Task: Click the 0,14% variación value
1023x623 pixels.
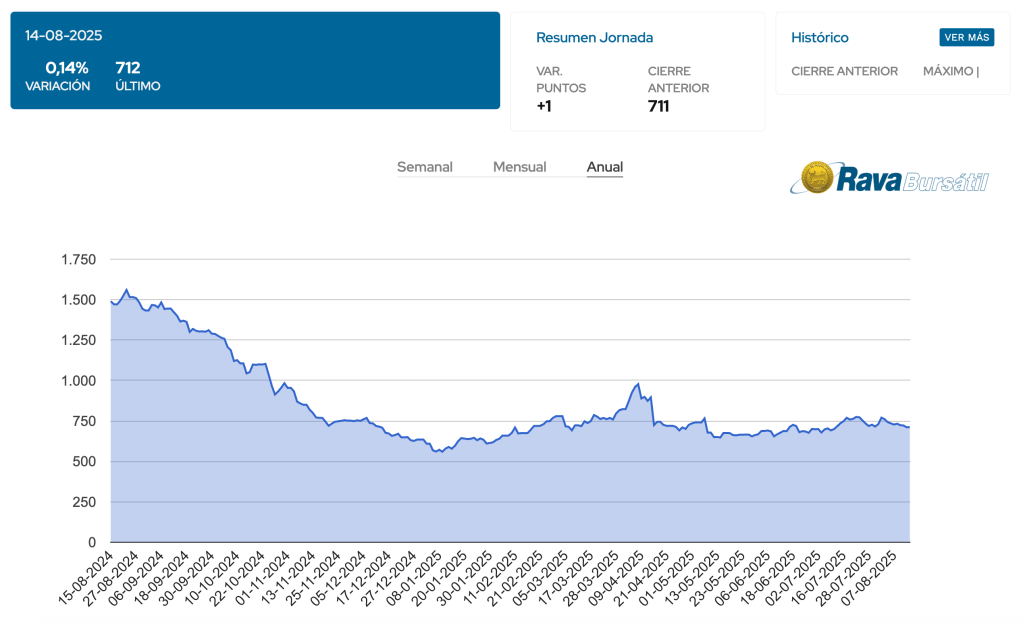Action: tap(67, 68)
